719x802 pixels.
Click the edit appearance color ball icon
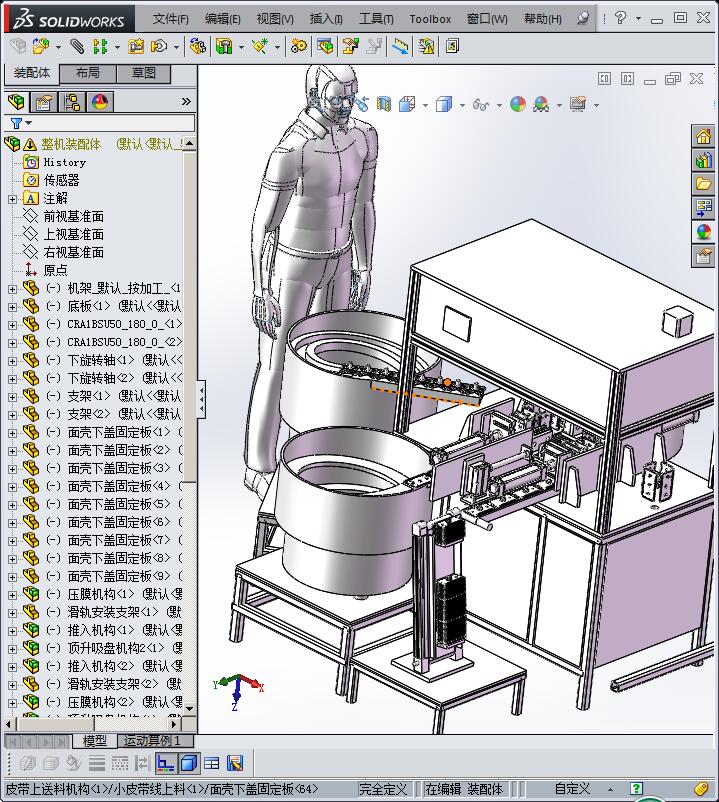click(517, 104)
